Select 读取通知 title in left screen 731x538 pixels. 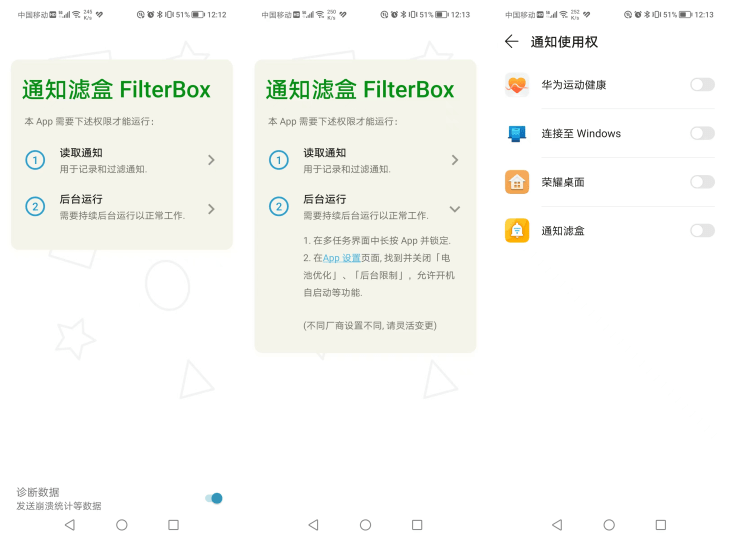tap(81, 153)
